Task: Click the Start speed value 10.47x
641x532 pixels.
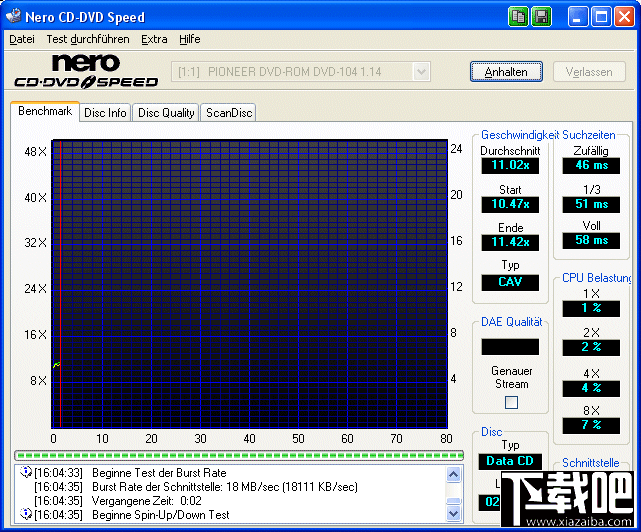Action: point(510,204)
